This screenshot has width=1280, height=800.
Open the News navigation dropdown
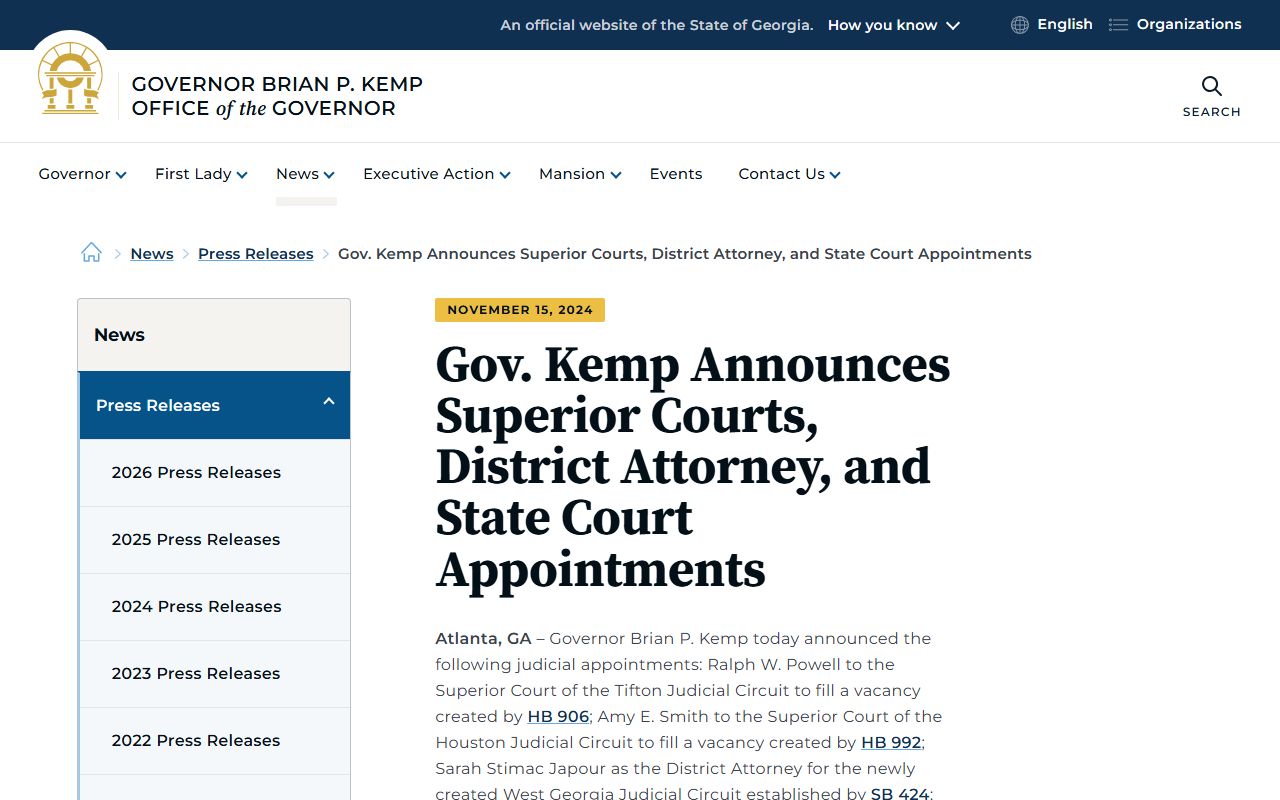(305, 174)
